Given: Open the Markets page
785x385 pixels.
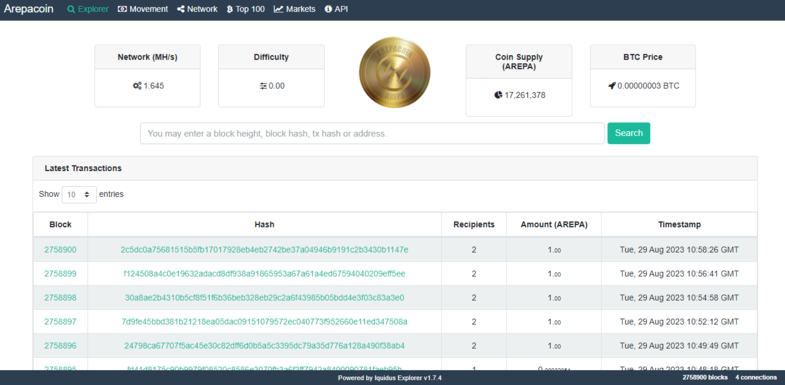Looking at the screenshot, I should point(294,9).
